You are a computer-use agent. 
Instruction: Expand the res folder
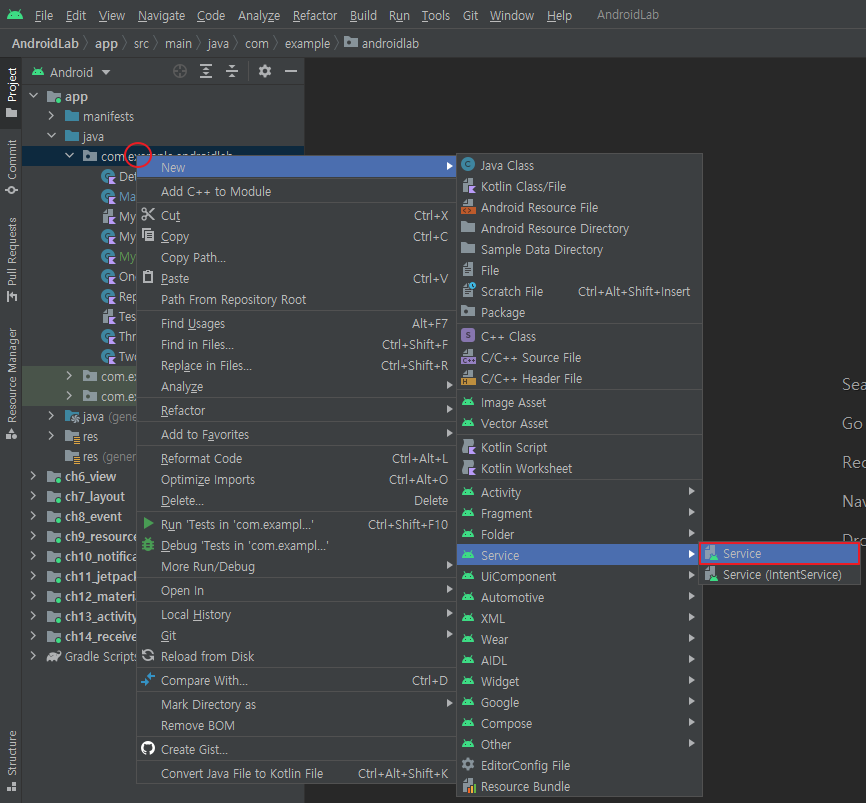(x=51, y=436)
